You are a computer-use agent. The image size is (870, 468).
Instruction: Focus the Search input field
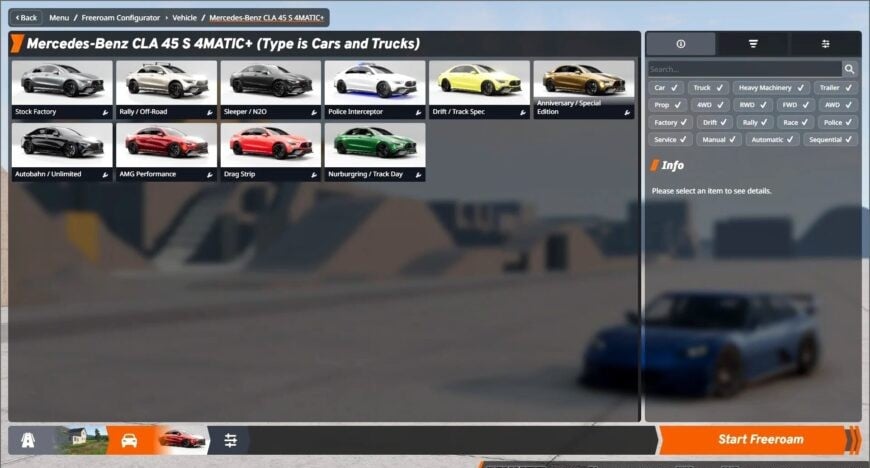click(745, 69)
